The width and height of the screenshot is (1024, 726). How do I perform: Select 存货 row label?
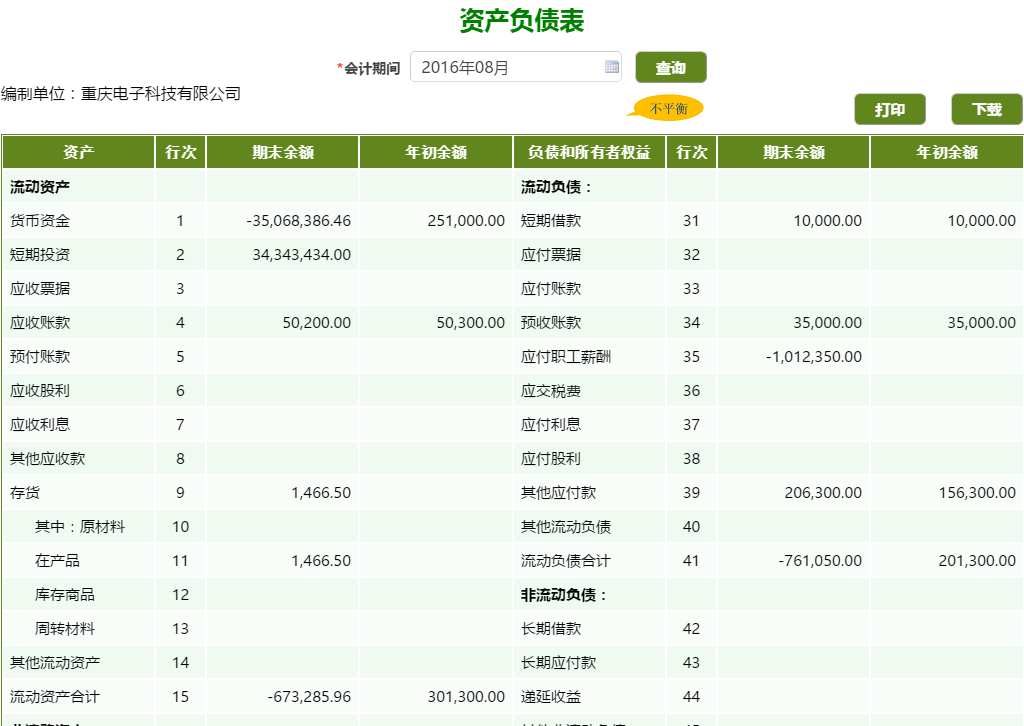click(x=25, y=492)
